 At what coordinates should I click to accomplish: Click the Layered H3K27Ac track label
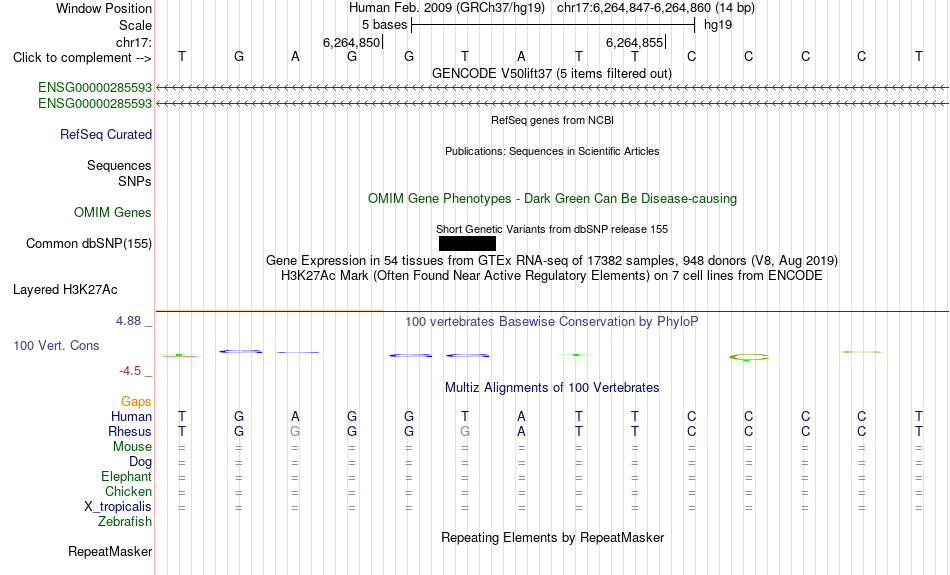(65, 290)
